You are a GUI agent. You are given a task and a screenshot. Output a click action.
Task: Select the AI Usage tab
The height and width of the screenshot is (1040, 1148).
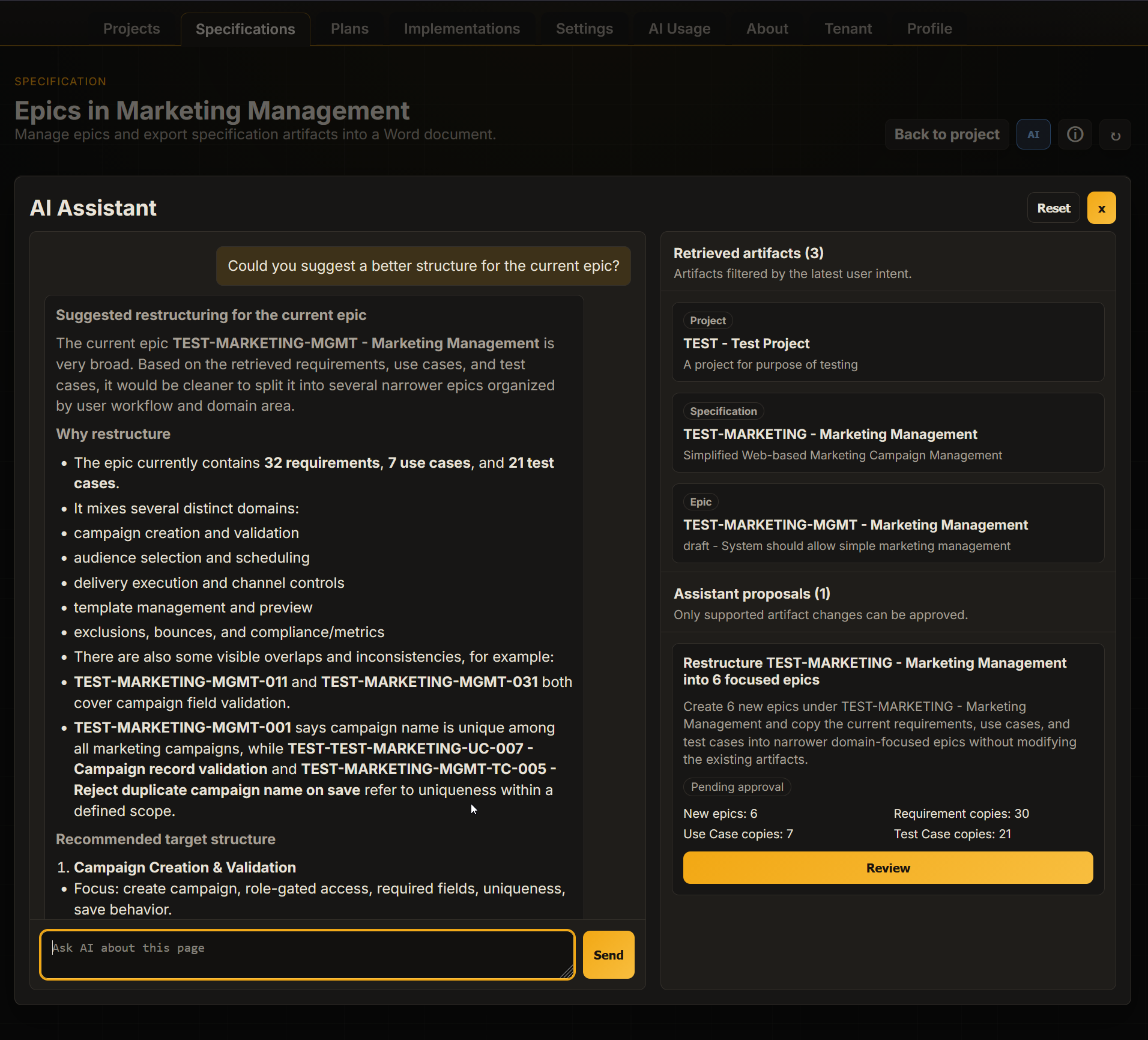coord(679,29)
